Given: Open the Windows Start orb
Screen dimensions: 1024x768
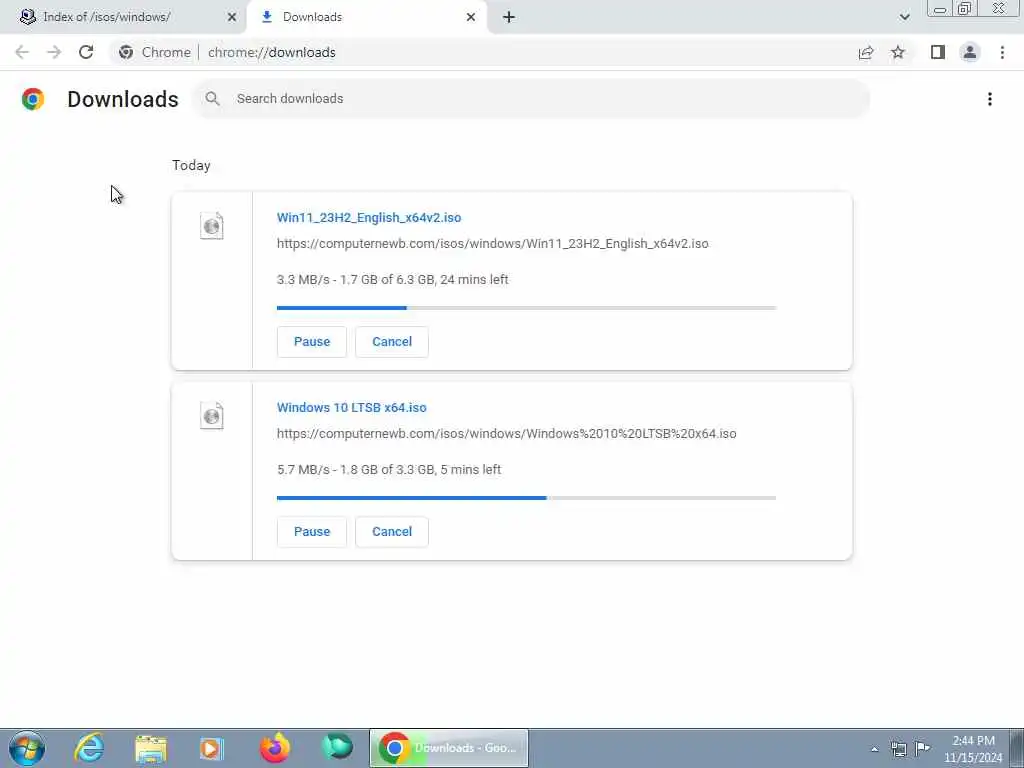Looking at the screenshot, I should click(27, 748).
